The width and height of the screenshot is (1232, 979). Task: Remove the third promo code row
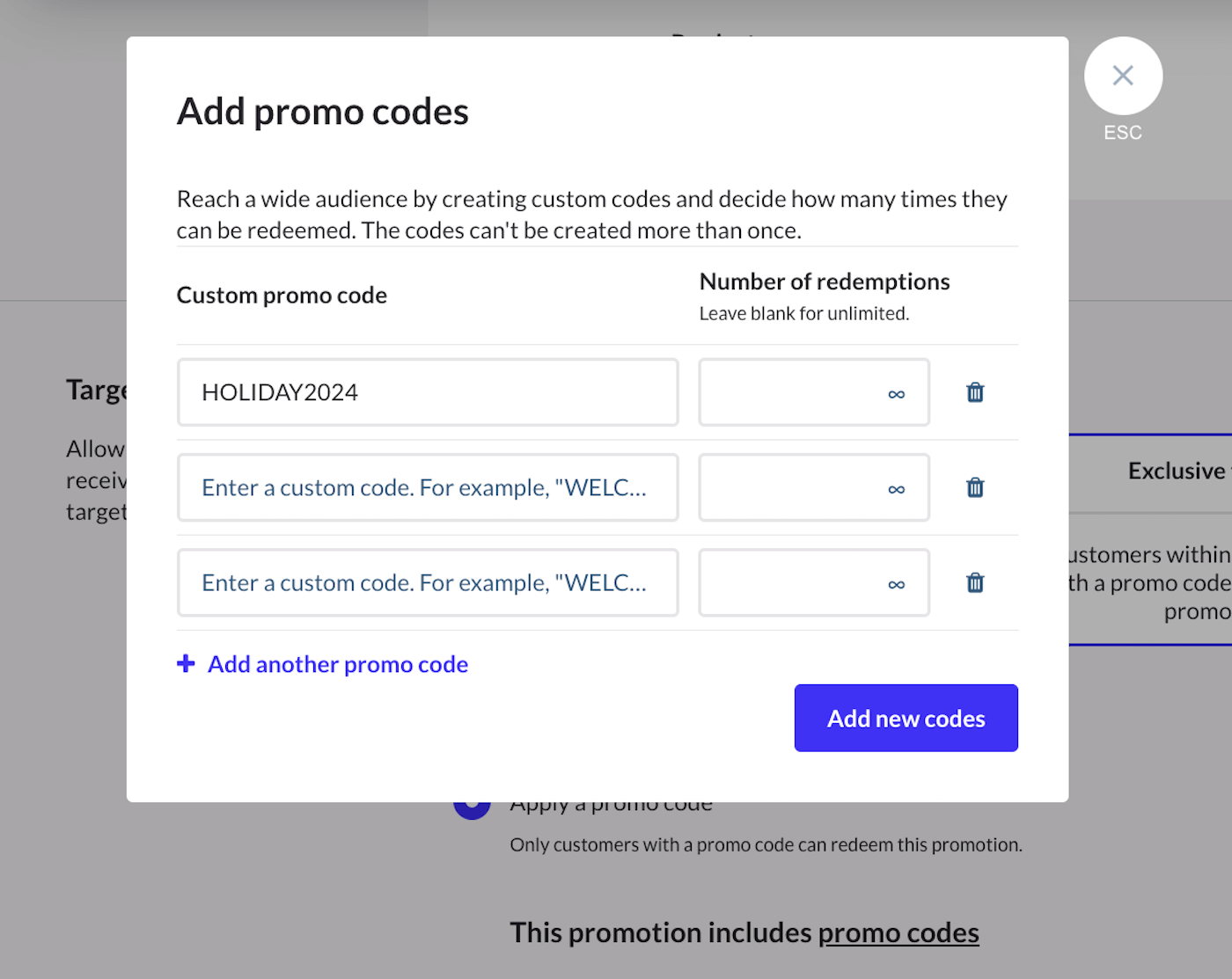coord(975,582)
